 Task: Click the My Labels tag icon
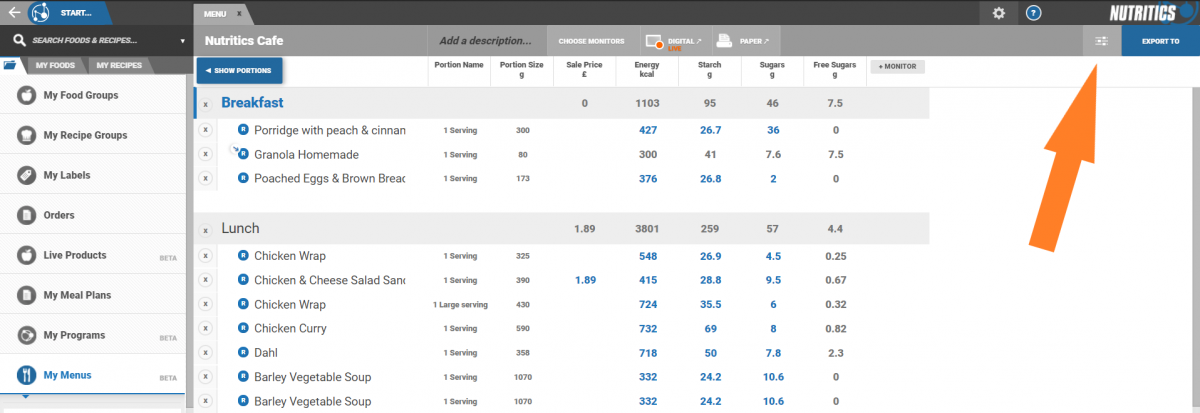(26, 175)
